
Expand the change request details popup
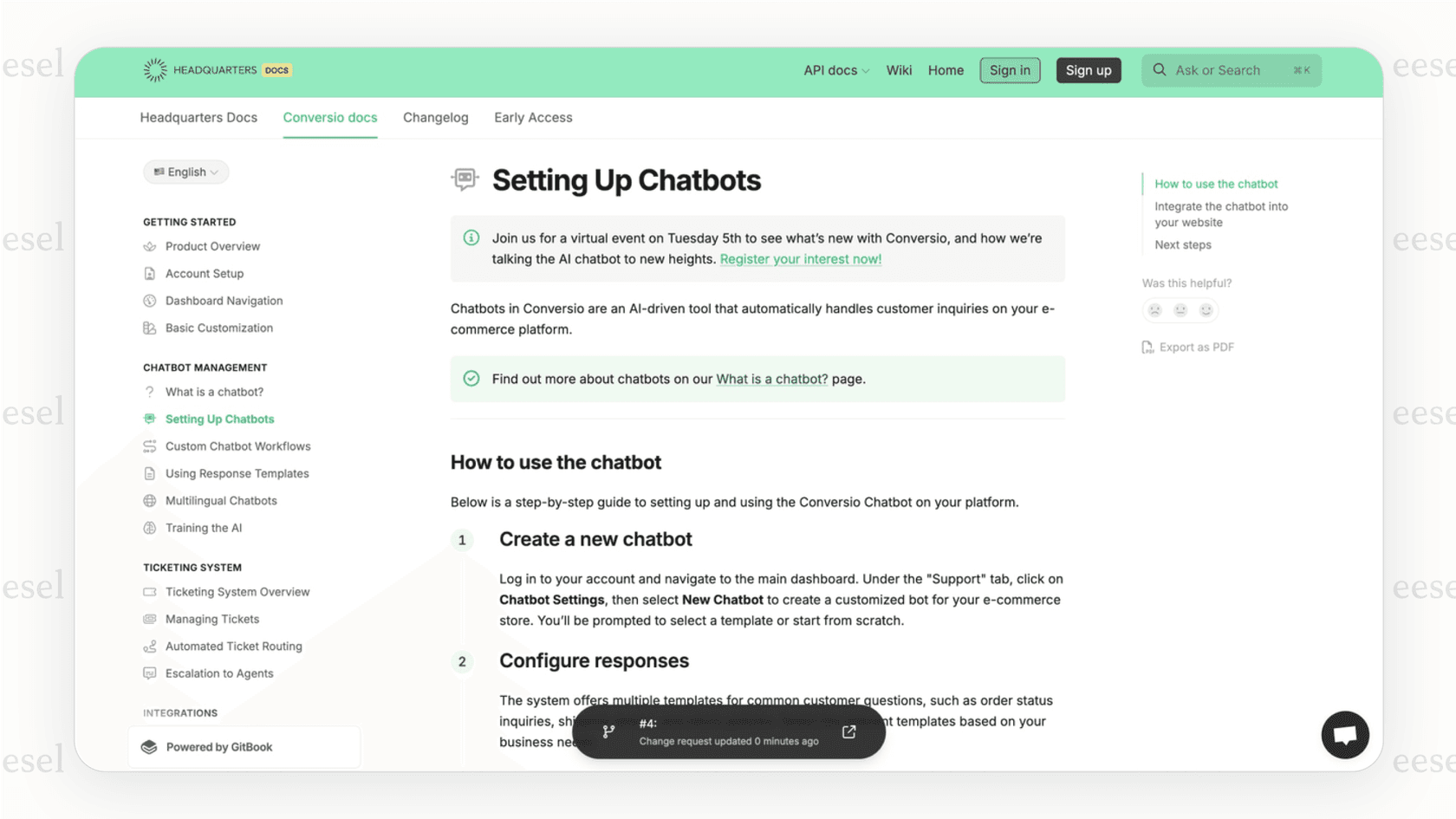(847, 731)
